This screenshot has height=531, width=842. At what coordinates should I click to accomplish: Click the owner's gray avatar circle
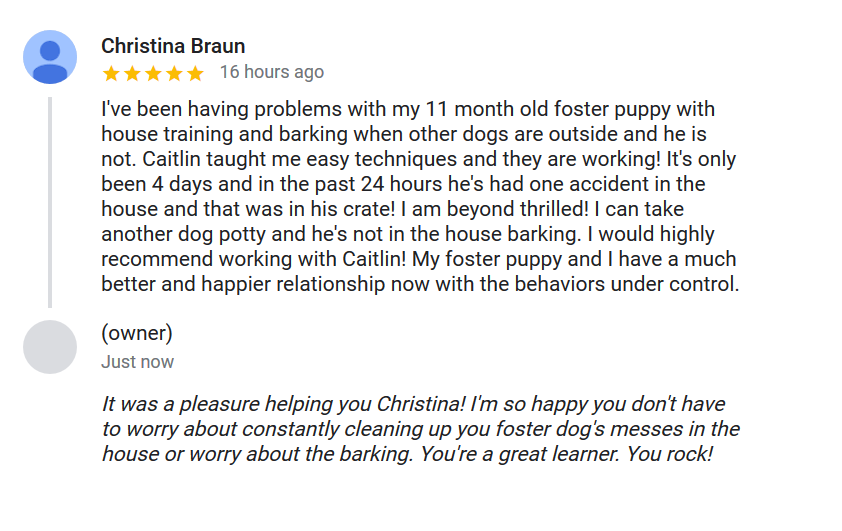[50, 347]
